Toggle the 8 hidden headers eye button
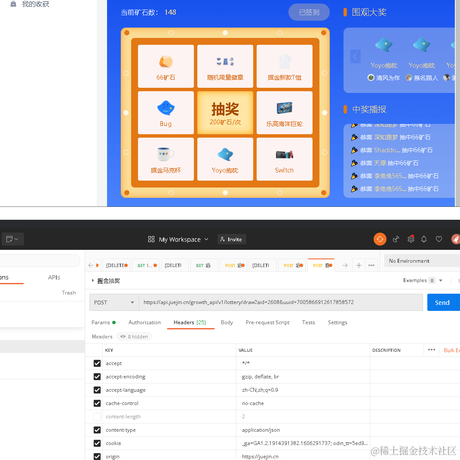Screen dimensions: 460x460 point(134,337)
